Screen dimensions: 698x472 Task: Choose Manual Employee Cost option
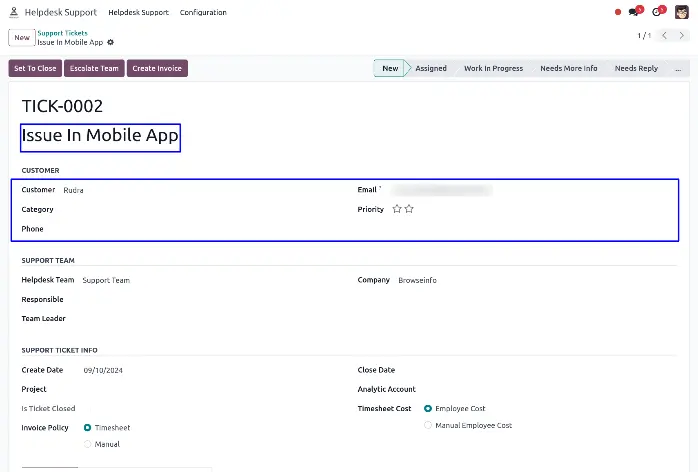[429, 425]
